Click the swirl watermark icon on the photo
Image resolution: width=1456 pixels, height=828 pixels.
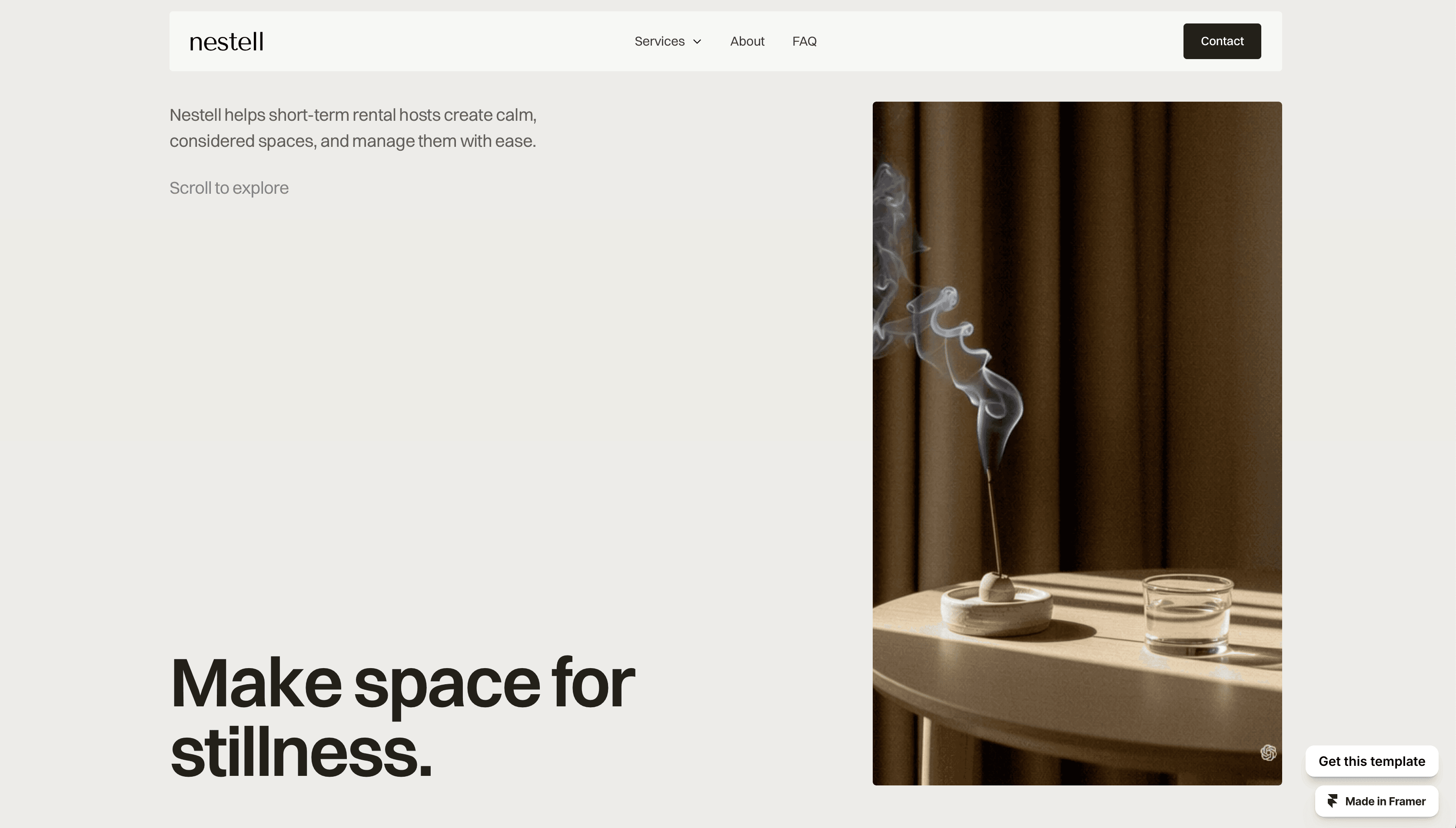(1268, 753)
